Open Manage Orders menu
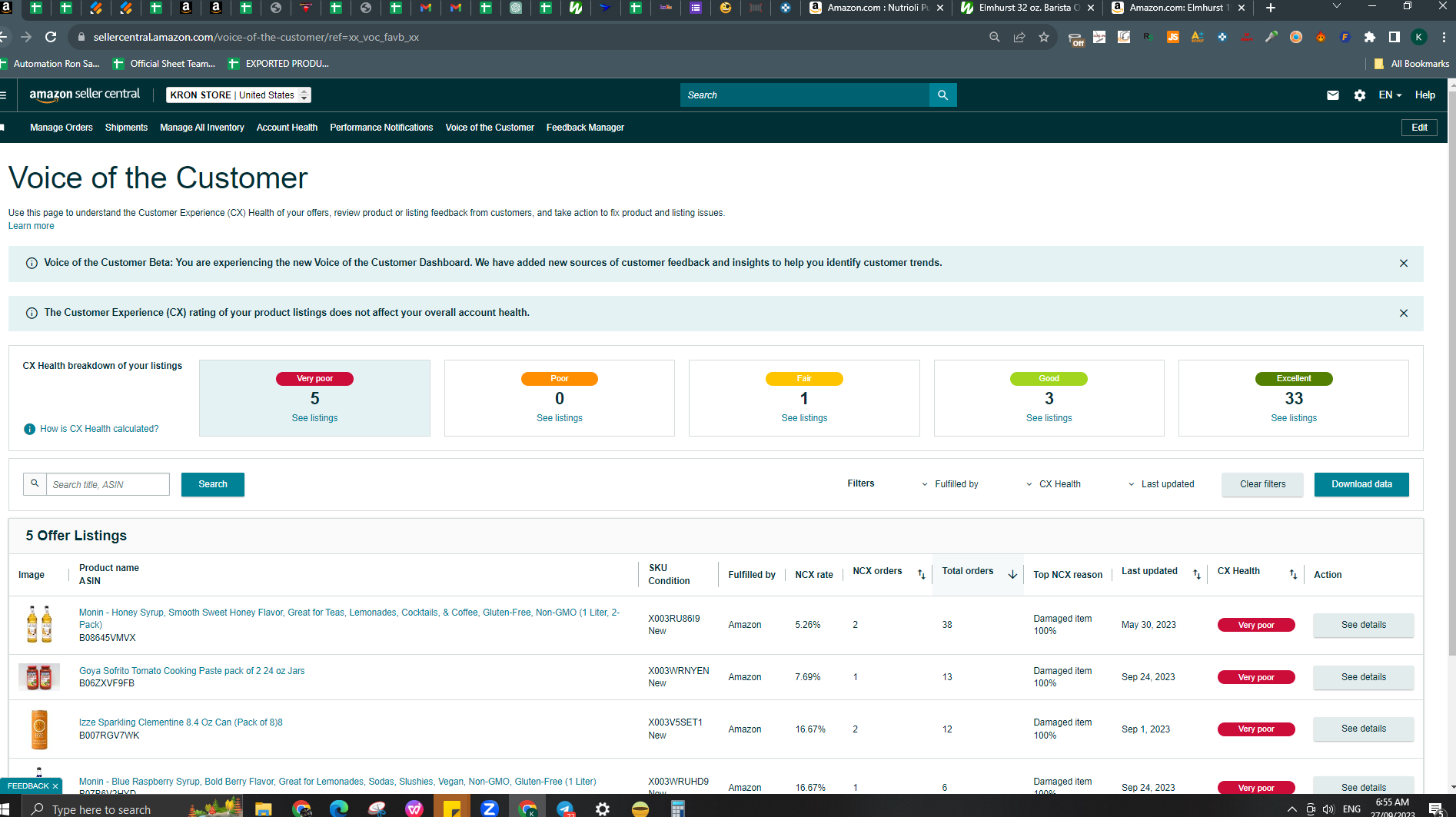 pos(61,128)
